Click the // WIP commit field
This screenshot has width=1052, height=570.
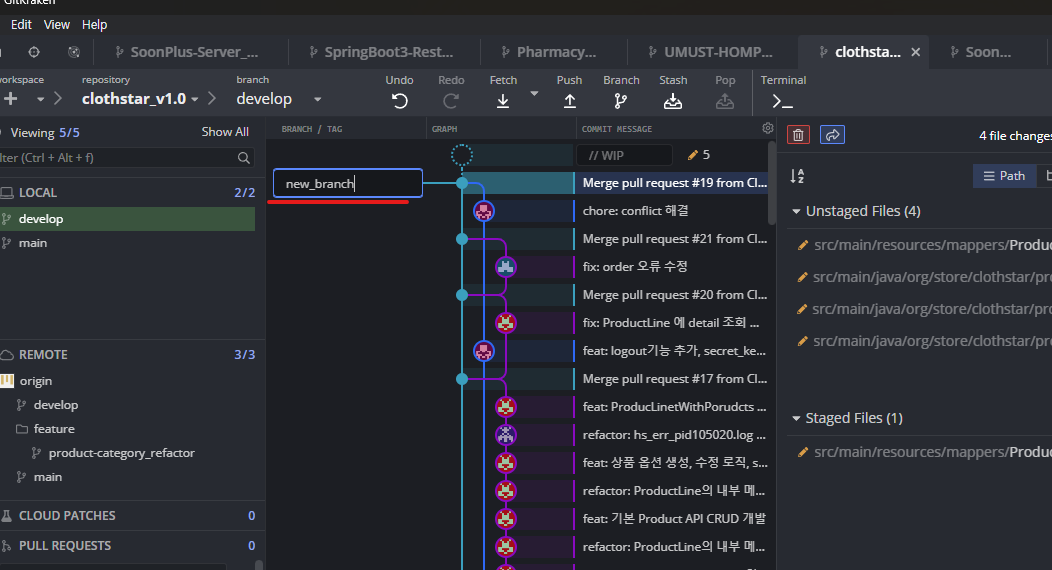(625, 155)
